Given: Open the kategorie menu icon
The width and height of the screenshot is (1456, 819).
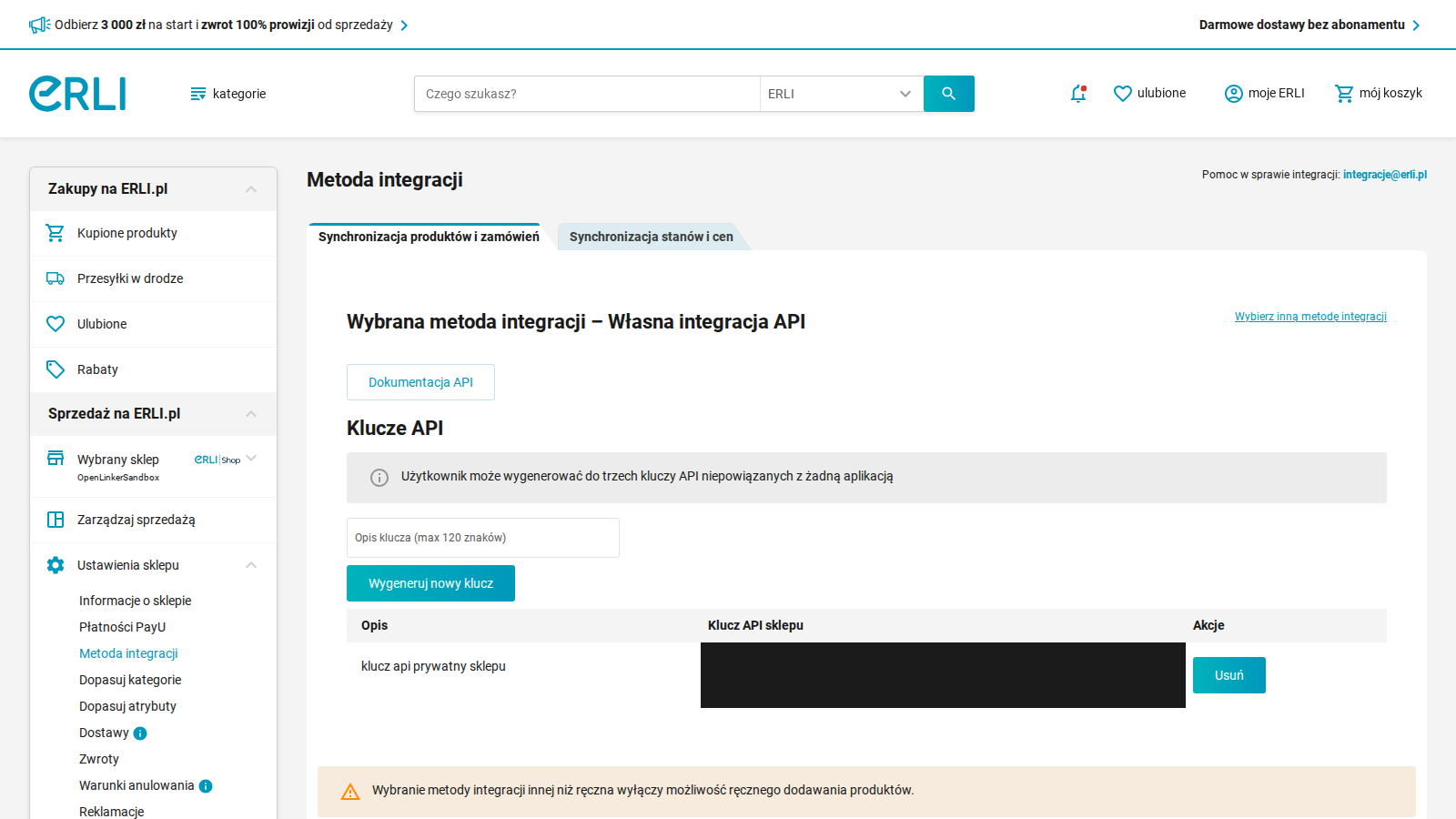Looking at the screenshot, I should point(197,94).
